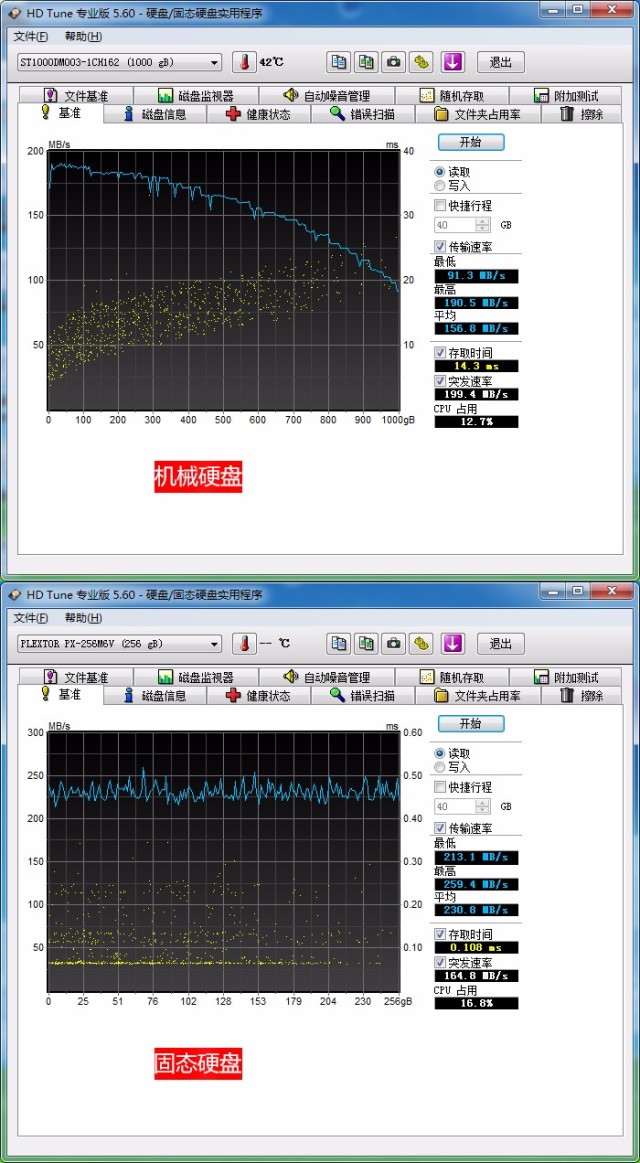Screen dimensions: 640x1163
Task: Open 磁盘监视器 tab in ST1000DM003 window
Action: 196,96
